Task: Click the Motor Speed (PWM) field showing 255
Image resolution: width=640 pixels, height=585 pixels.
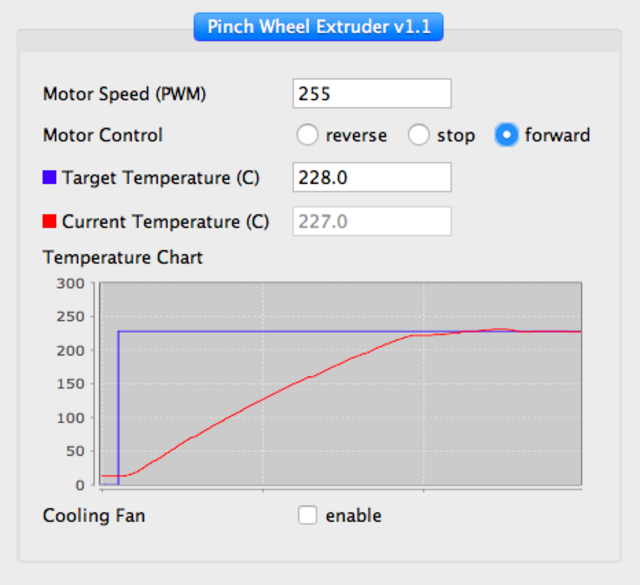Action: coord(372,93)
